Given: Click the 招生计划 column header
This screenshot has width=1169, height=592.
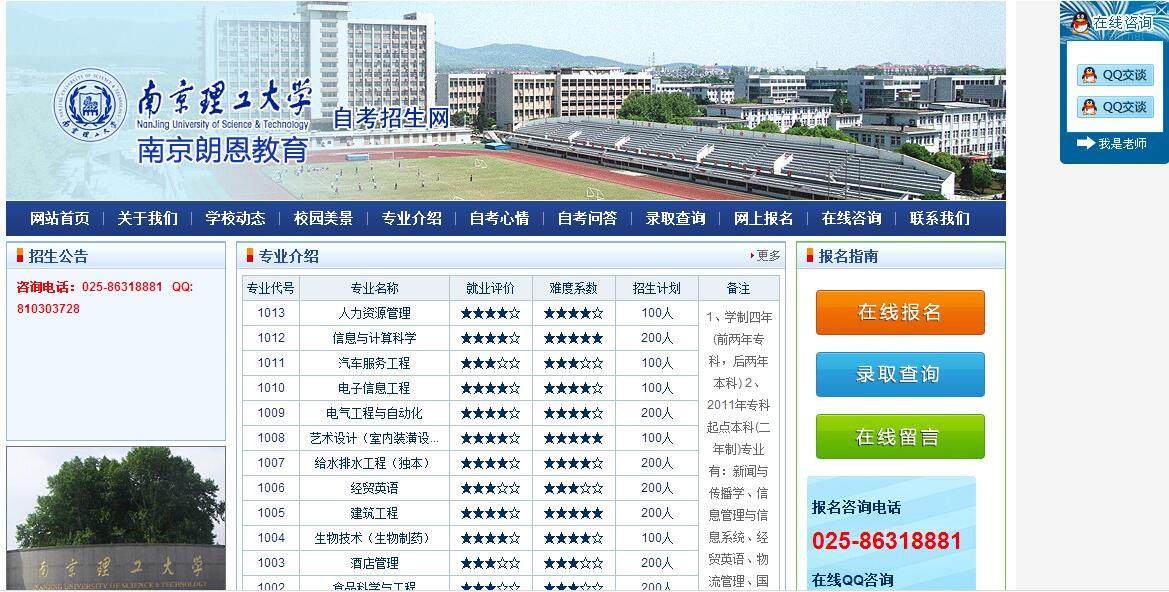Looking at the screenshot, I should pos(657,288).
